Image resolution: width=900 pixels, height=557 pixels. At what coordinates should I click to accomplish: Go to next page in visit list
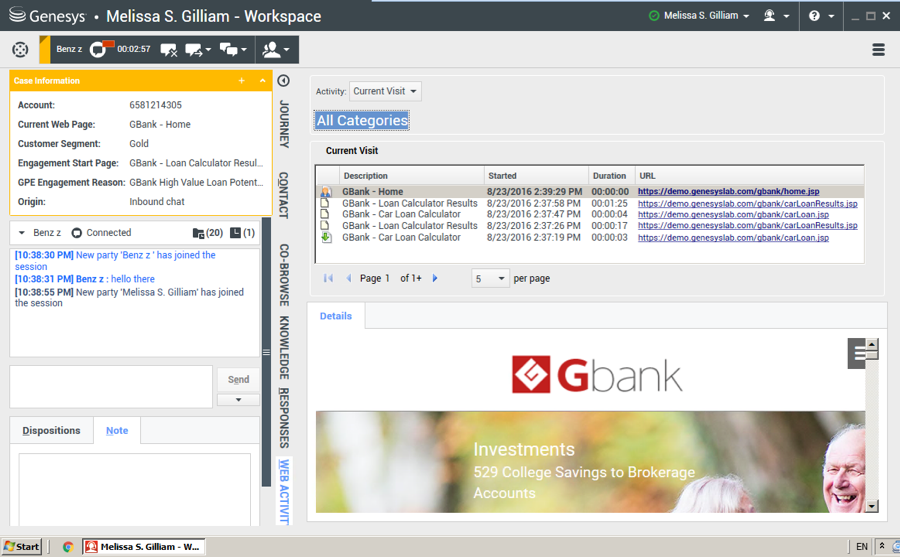point(435,278)
